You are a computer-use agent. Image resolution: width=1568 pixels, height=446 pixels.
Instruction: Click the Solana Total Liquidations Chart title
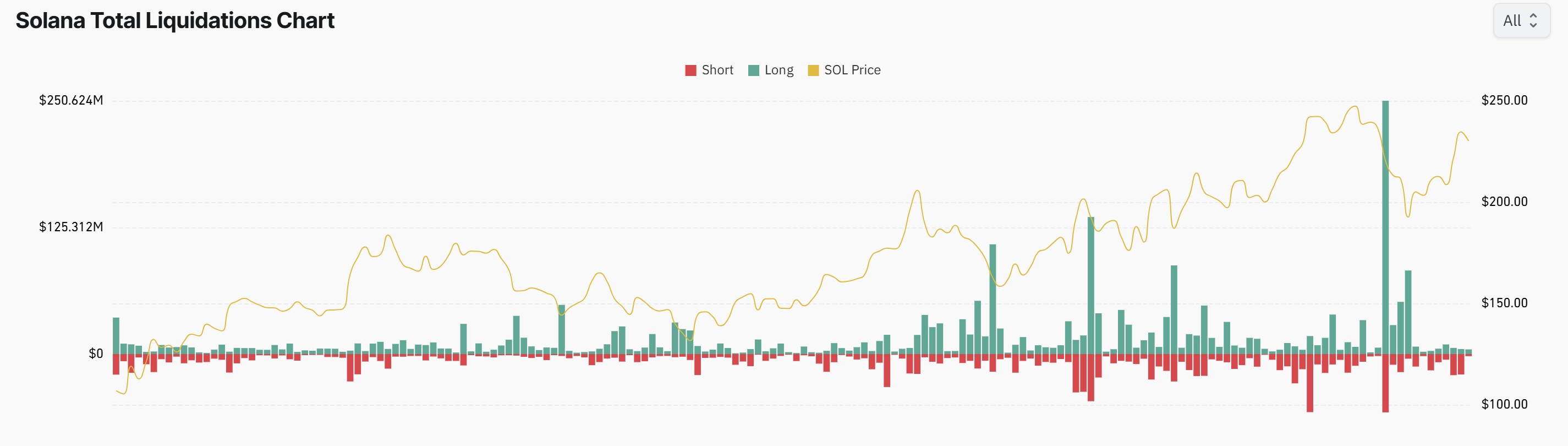(175, 20)
